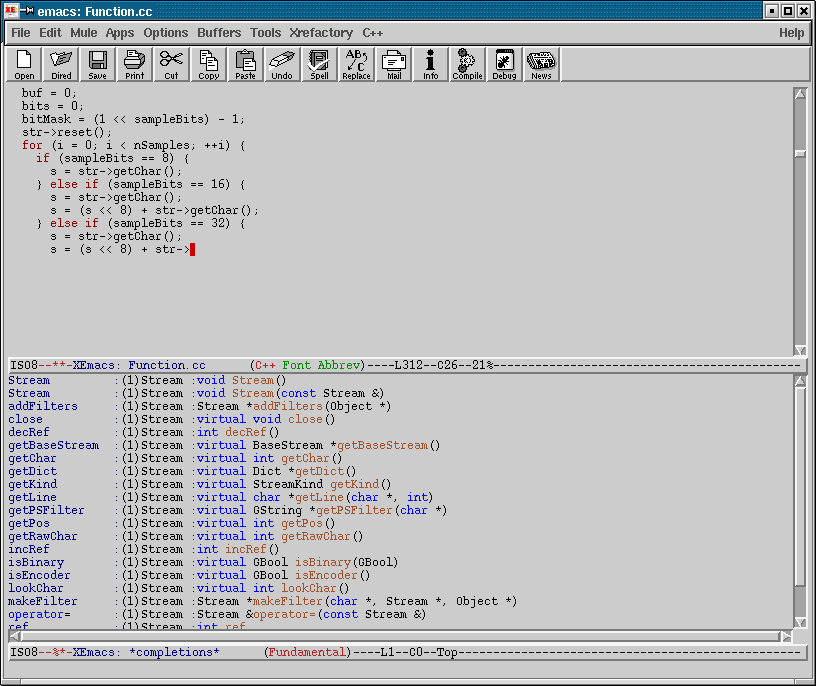
Task: Click the completions horizontal scrollbar right arrow
Action: click(786, 636)
